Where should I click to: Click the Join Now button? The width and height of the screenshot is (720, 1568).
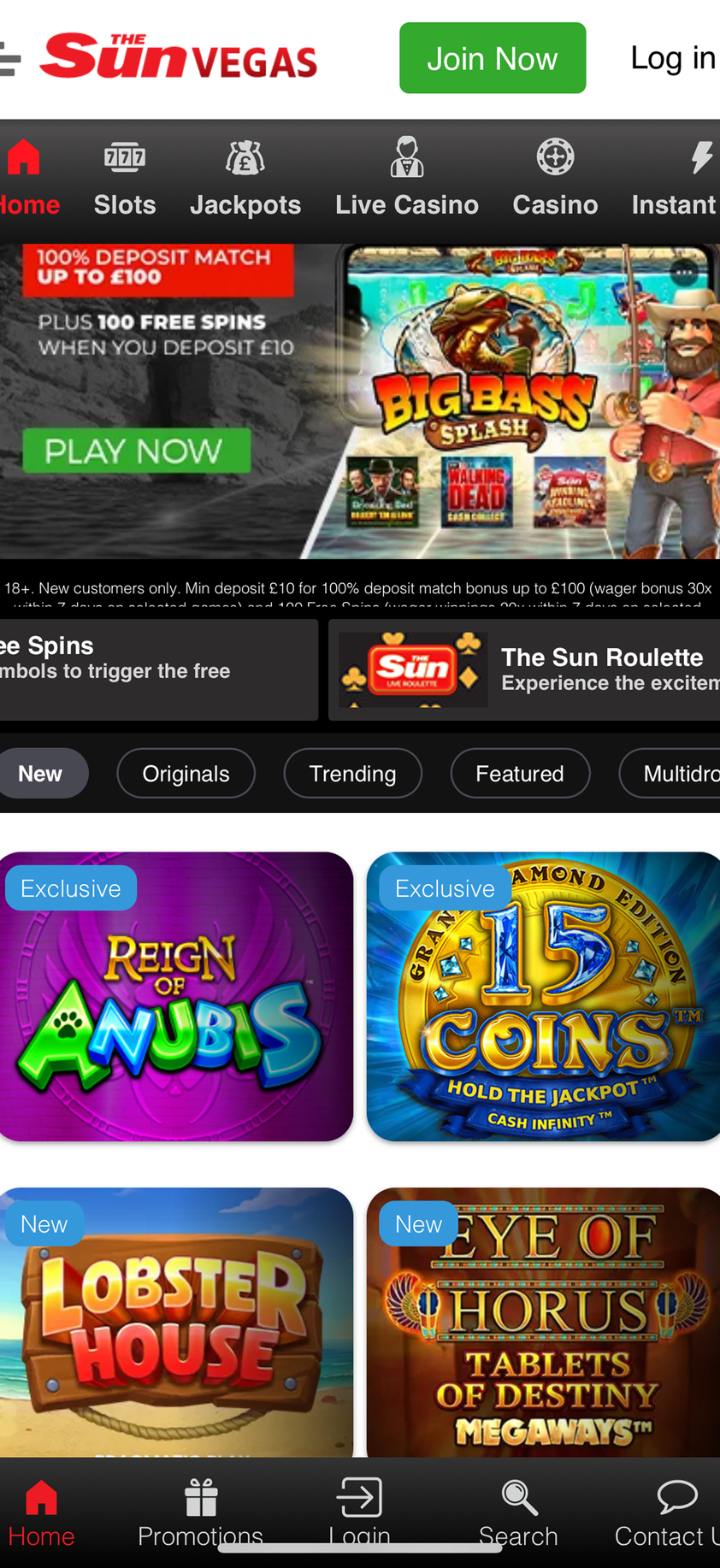(x=493, y=58)
